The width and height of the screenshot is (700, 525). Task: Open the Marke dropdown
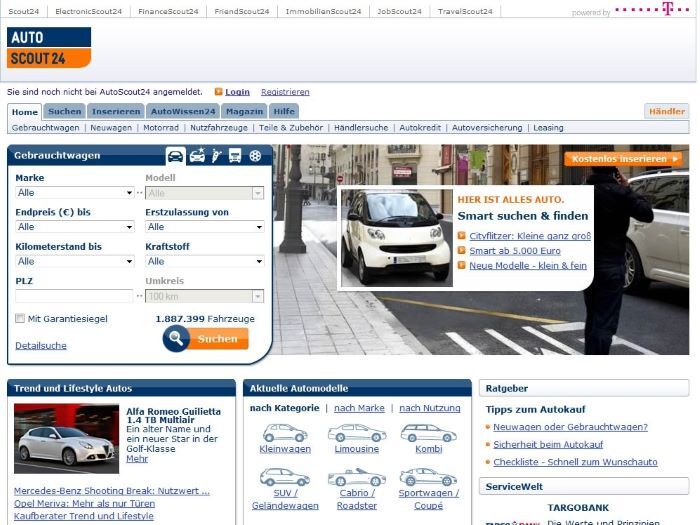click(x=75, y=192)
